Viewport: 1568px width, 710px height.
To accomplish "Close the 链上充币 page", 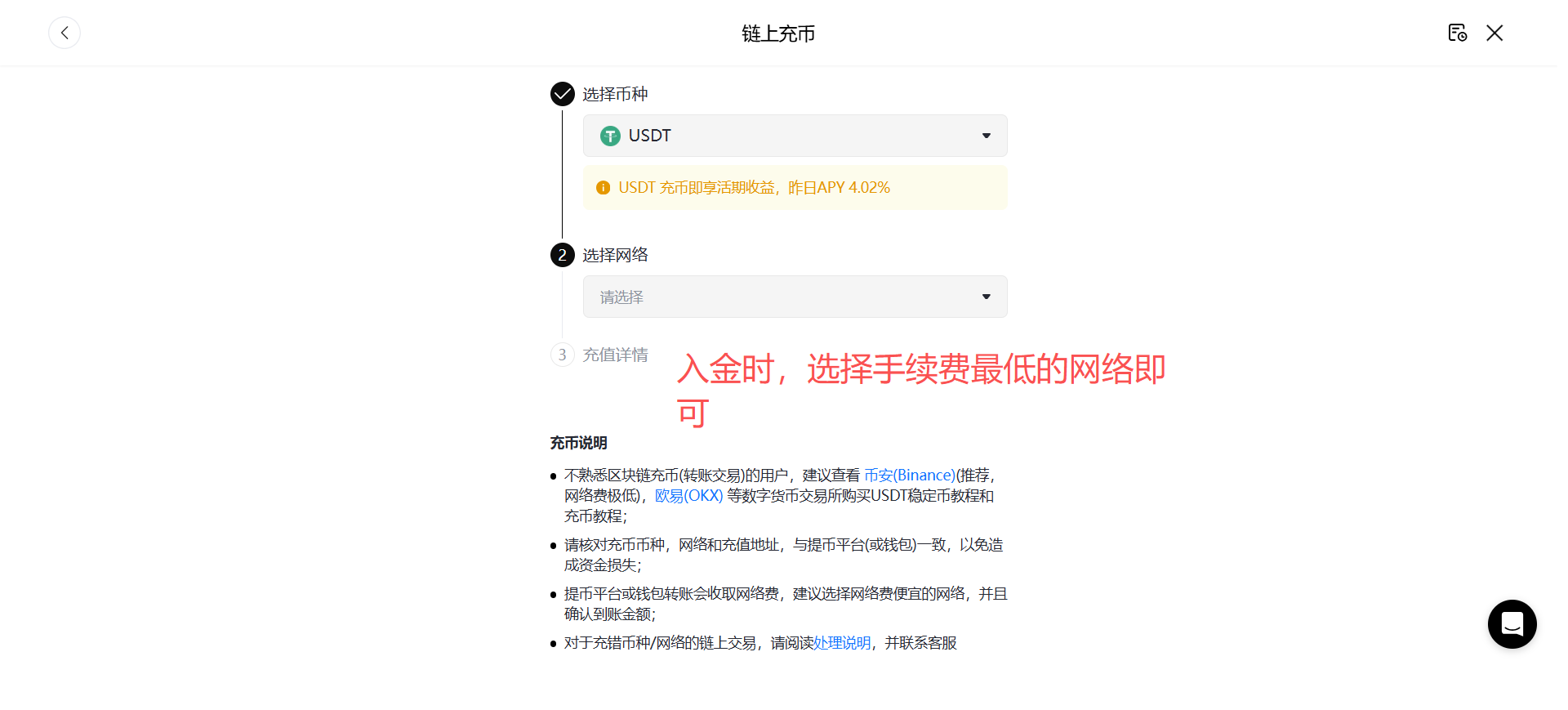I will [1494, 33].
